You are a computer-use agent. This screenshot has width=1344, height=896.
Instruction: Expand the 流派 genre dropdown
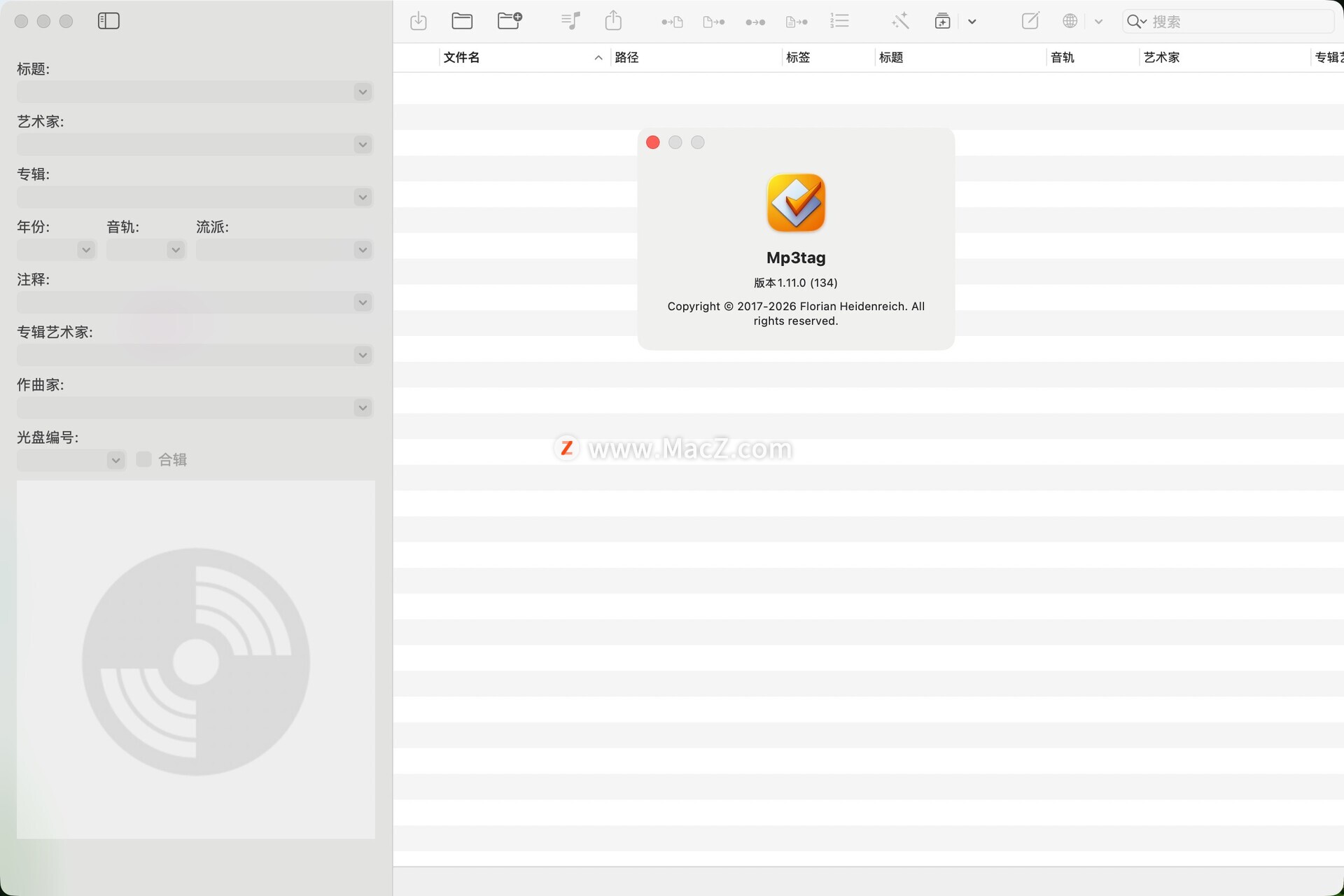(363, 250)
